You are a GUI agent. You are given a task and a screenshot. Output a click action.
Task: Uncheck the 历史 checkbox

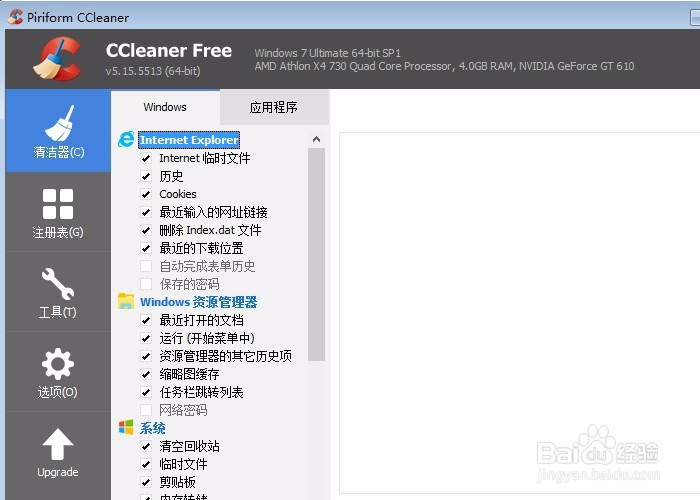146,176
